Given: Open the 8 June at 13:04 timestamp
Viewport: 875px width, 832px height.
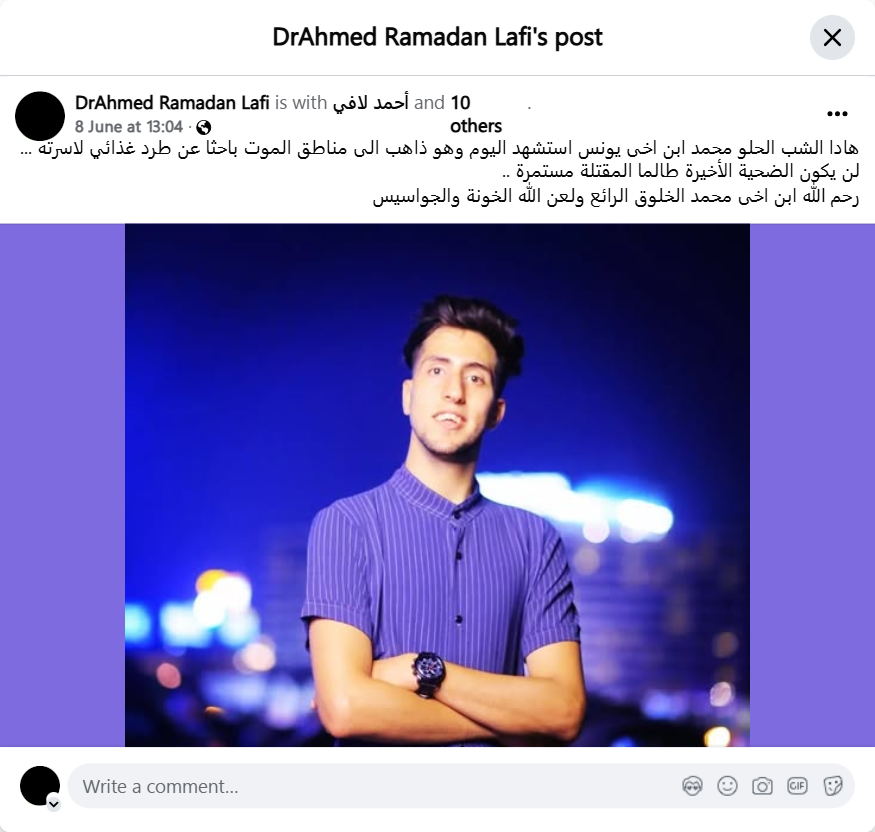Looking at the screenshot, I should (x=129, y=127).
